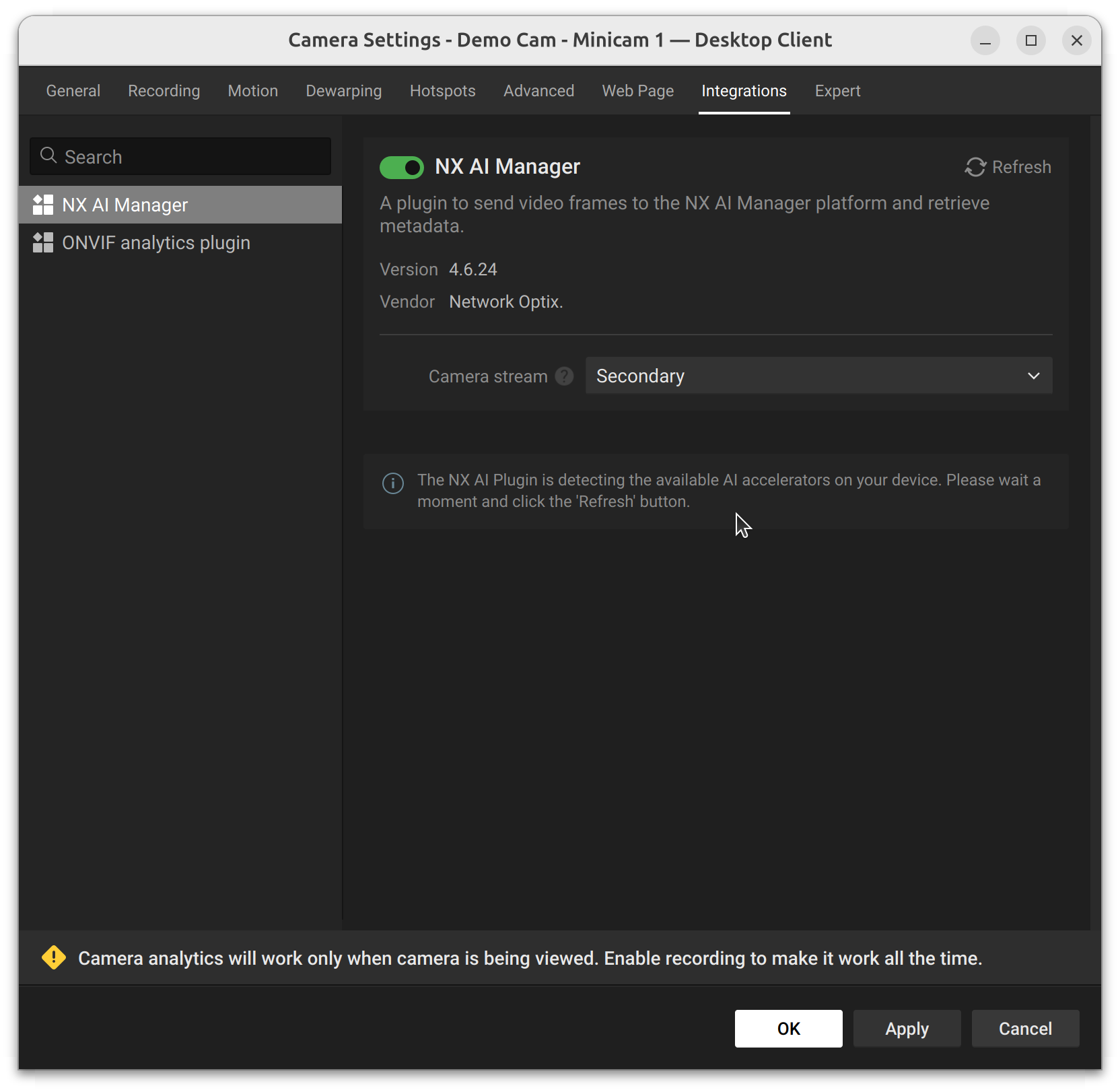The height and width of the screenshot is (1092, 1120).
Task: Open the Camera stream dropdown
Action: pyautogui.click(x=818, y=376)
